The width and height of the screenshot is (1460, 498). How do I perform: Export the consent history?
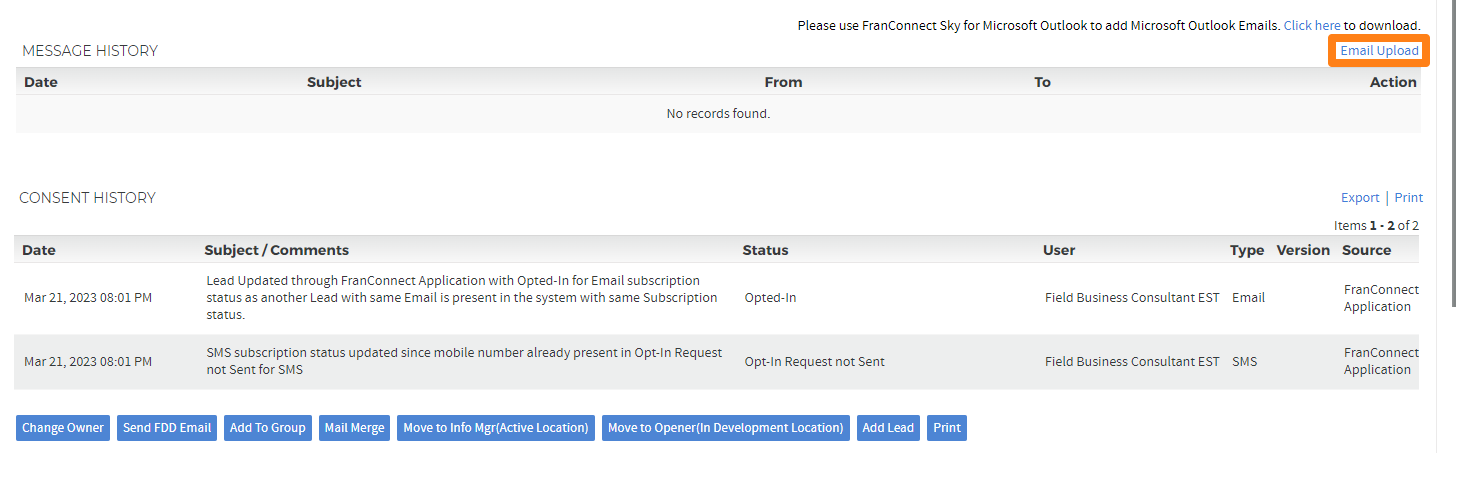point(1360,198)
